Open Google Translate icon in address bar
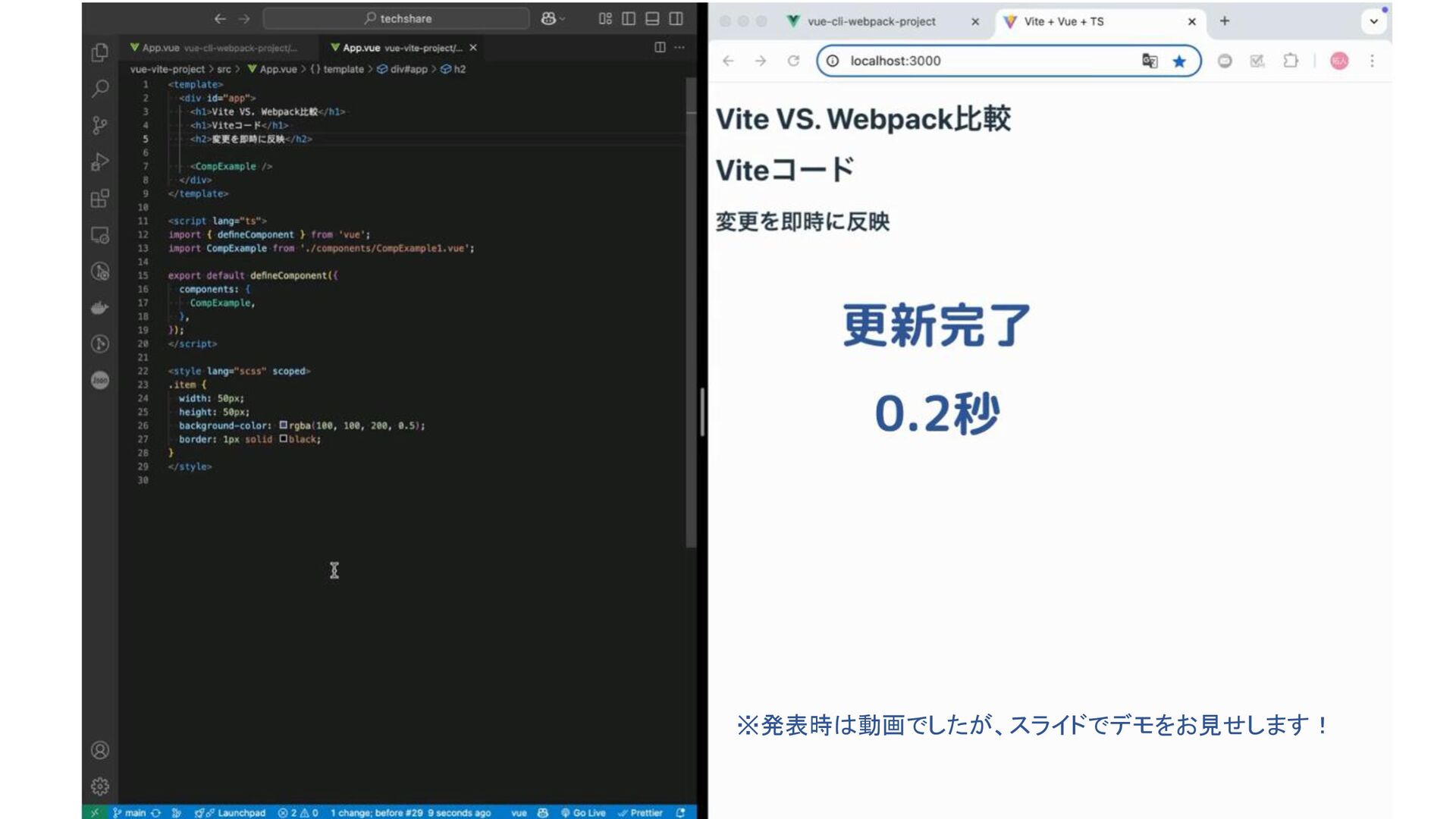 [x=1150, y=61]
